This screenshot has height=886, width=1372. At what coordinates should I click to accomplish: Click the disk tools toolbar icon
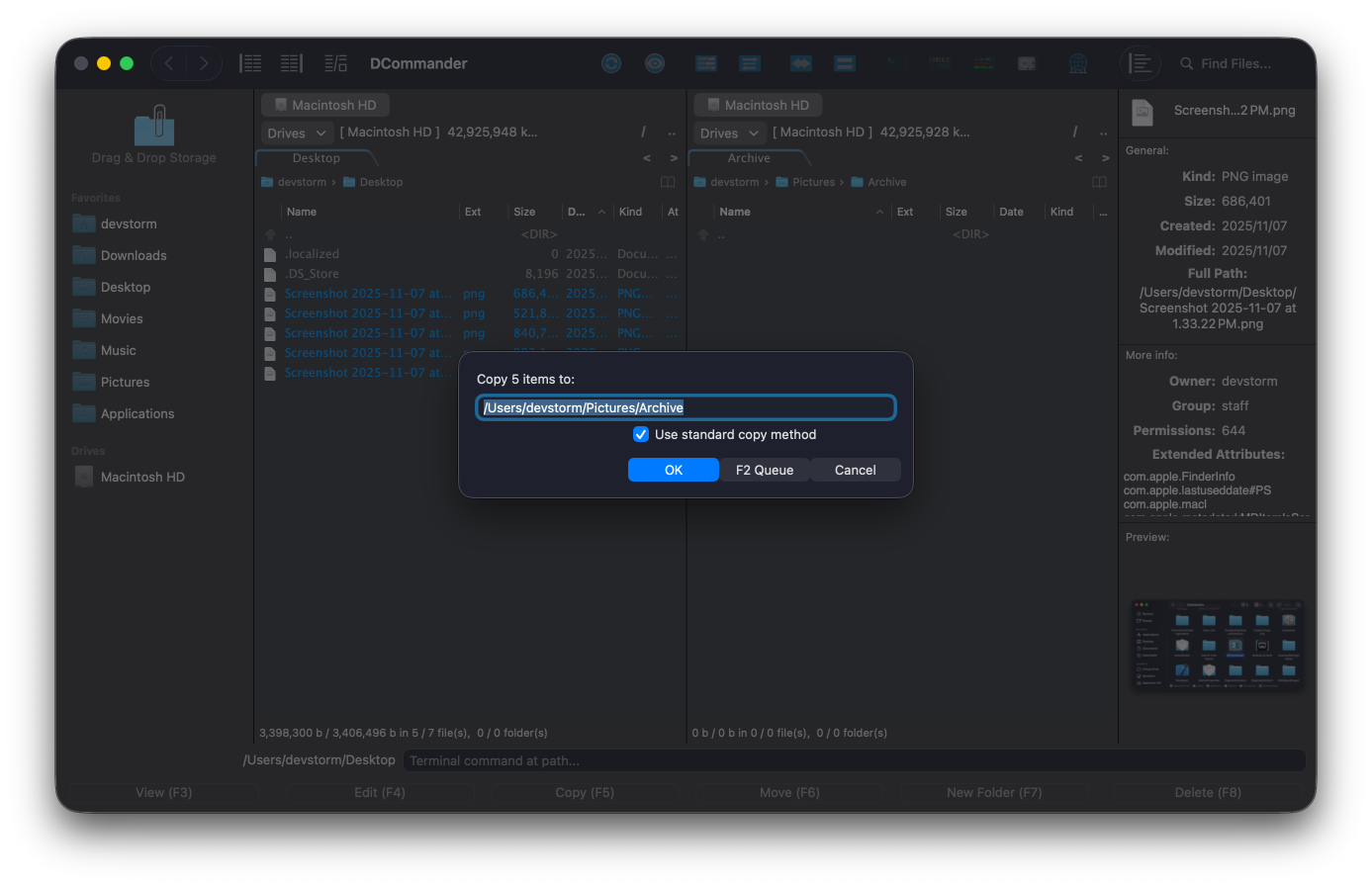pos(1027,62)
